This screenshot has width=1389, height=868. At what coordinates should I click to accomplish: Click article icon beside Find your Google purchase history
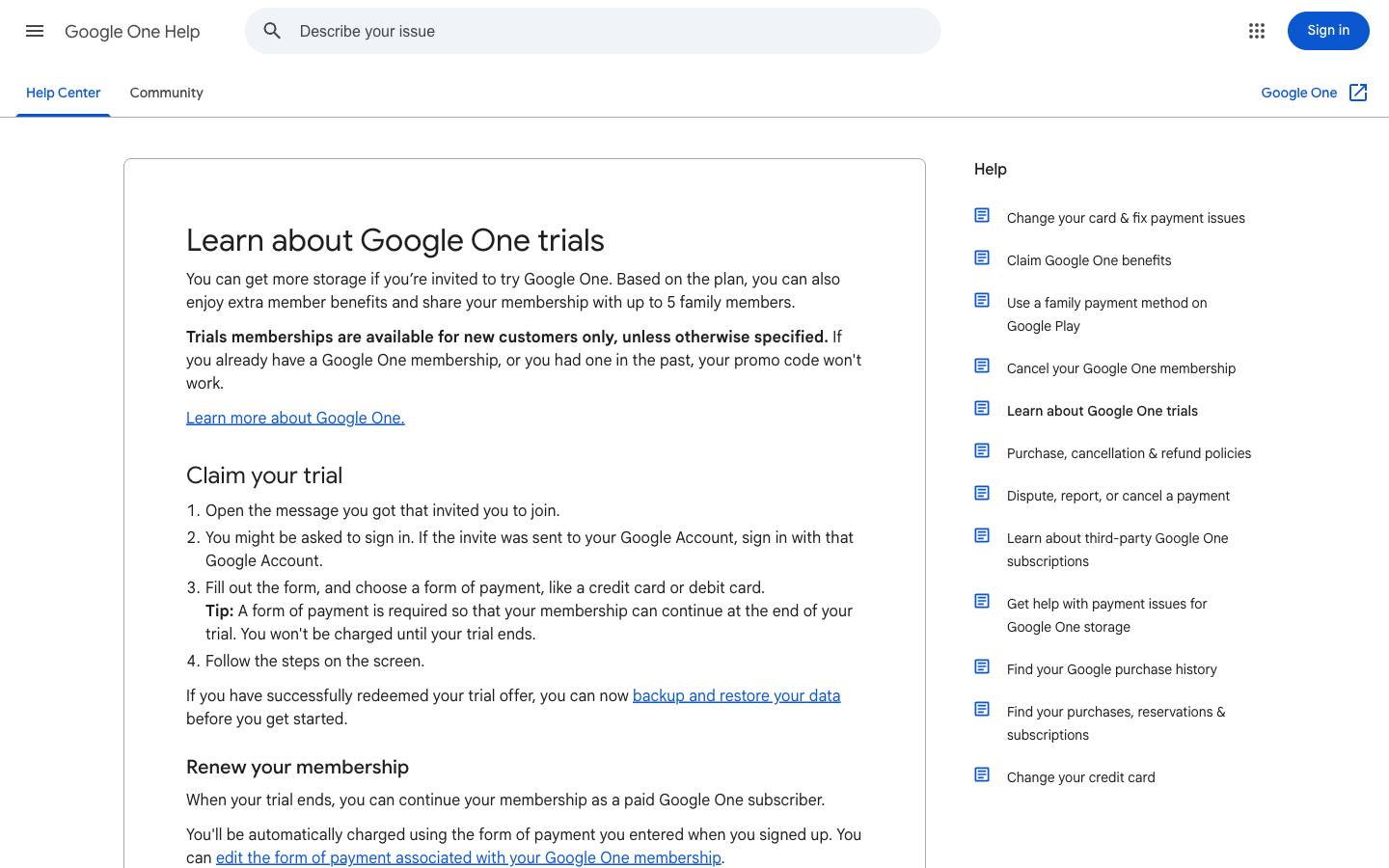982,666
